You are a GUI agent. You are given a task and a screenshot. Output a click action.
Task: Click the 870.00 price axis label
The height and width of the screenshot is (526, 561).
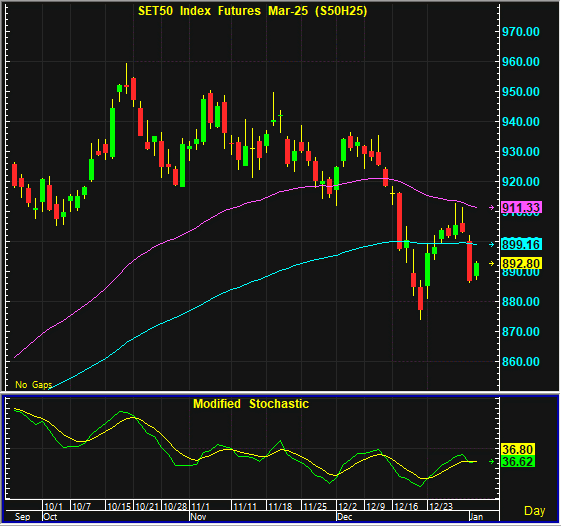coord(521,332)
